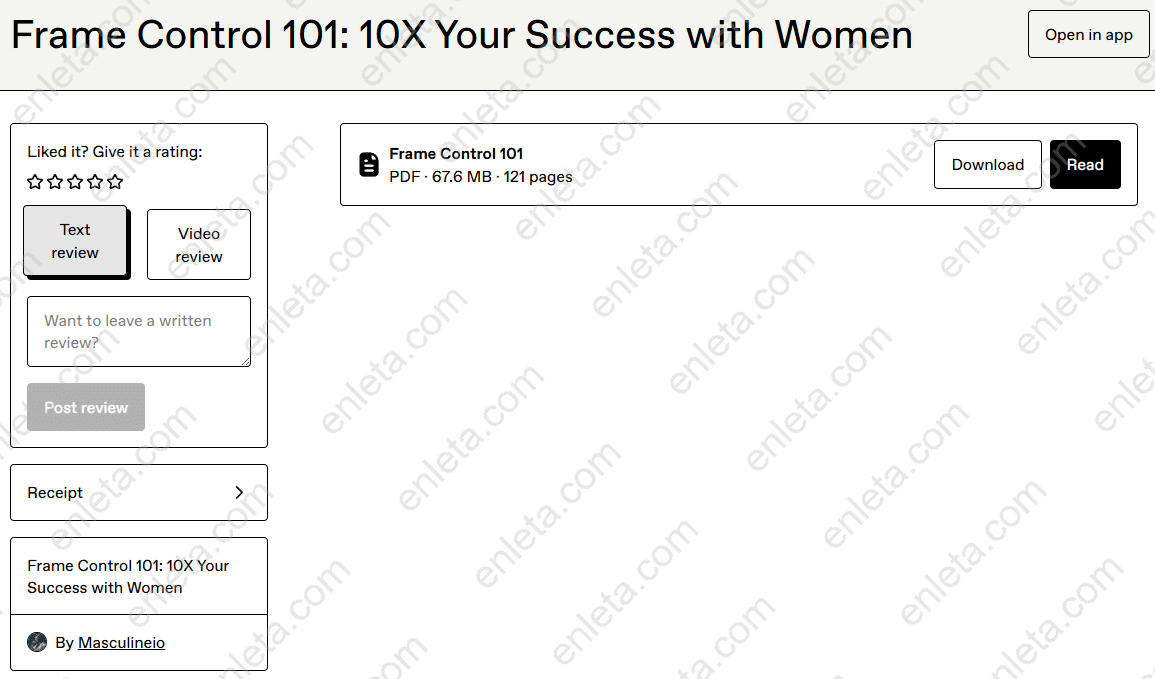Click the Read button
The height and width of the screenshot is (679, 1155).
click(x=1084, y=165)
